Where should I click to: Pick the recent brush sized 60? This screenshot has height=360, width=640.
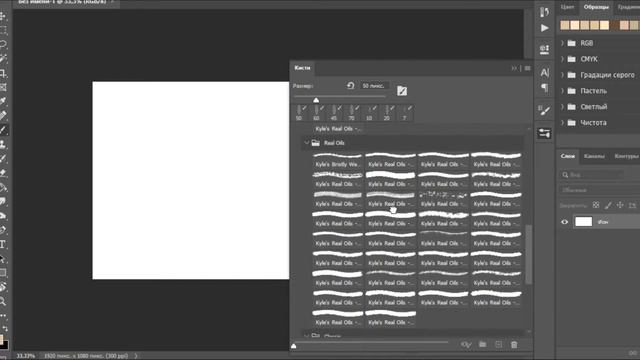pyautogui.click(x=316, y=113)
